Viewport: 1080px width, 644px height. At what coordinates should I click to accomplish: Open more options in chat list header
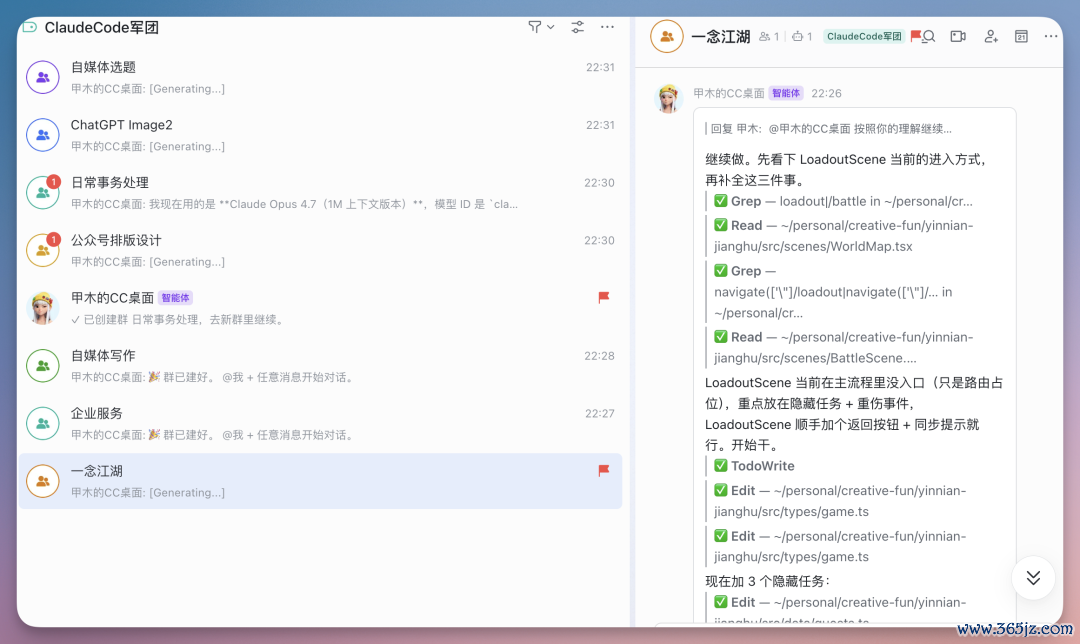click(x=607, y=27)
